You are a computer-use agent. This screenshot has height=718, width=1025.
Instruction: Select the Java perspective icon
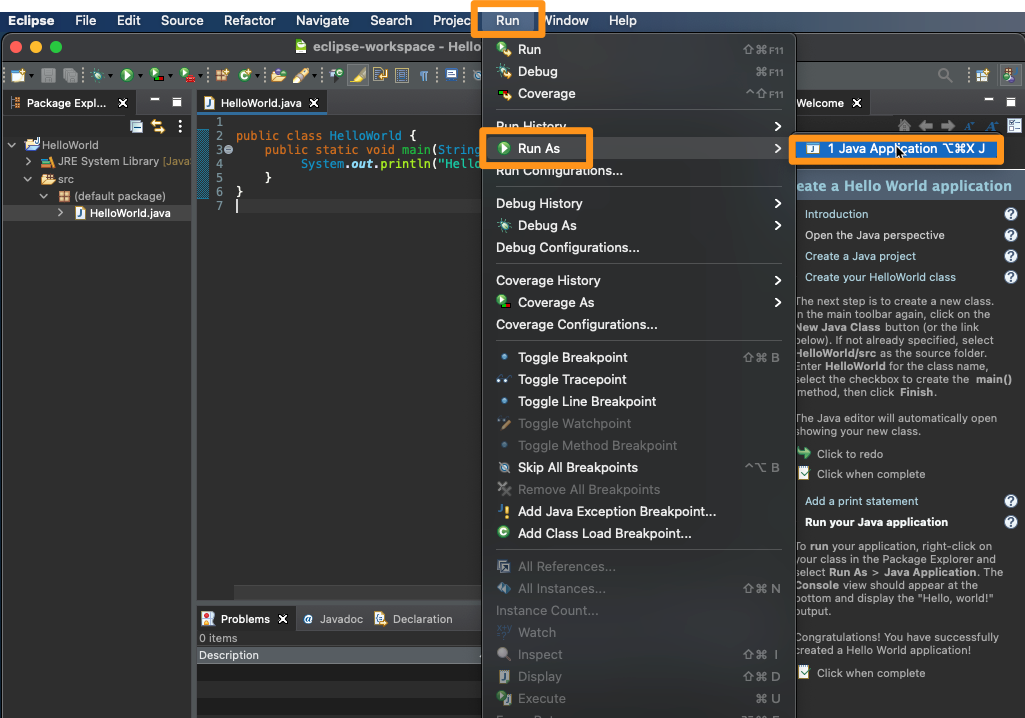pyautogui.click(x=1010, y=76)
